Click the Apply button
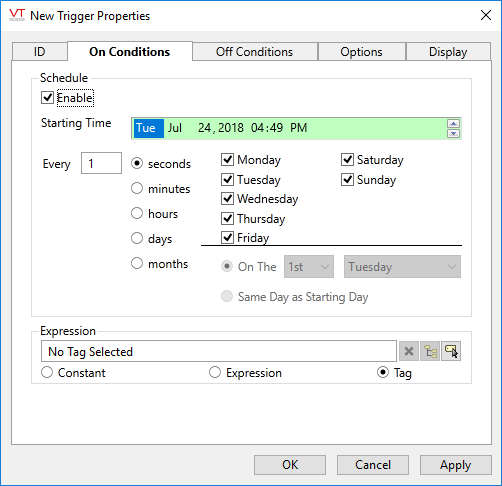This screenshot has width=502, height=486. pyautogui.click(x=456, y=465)
